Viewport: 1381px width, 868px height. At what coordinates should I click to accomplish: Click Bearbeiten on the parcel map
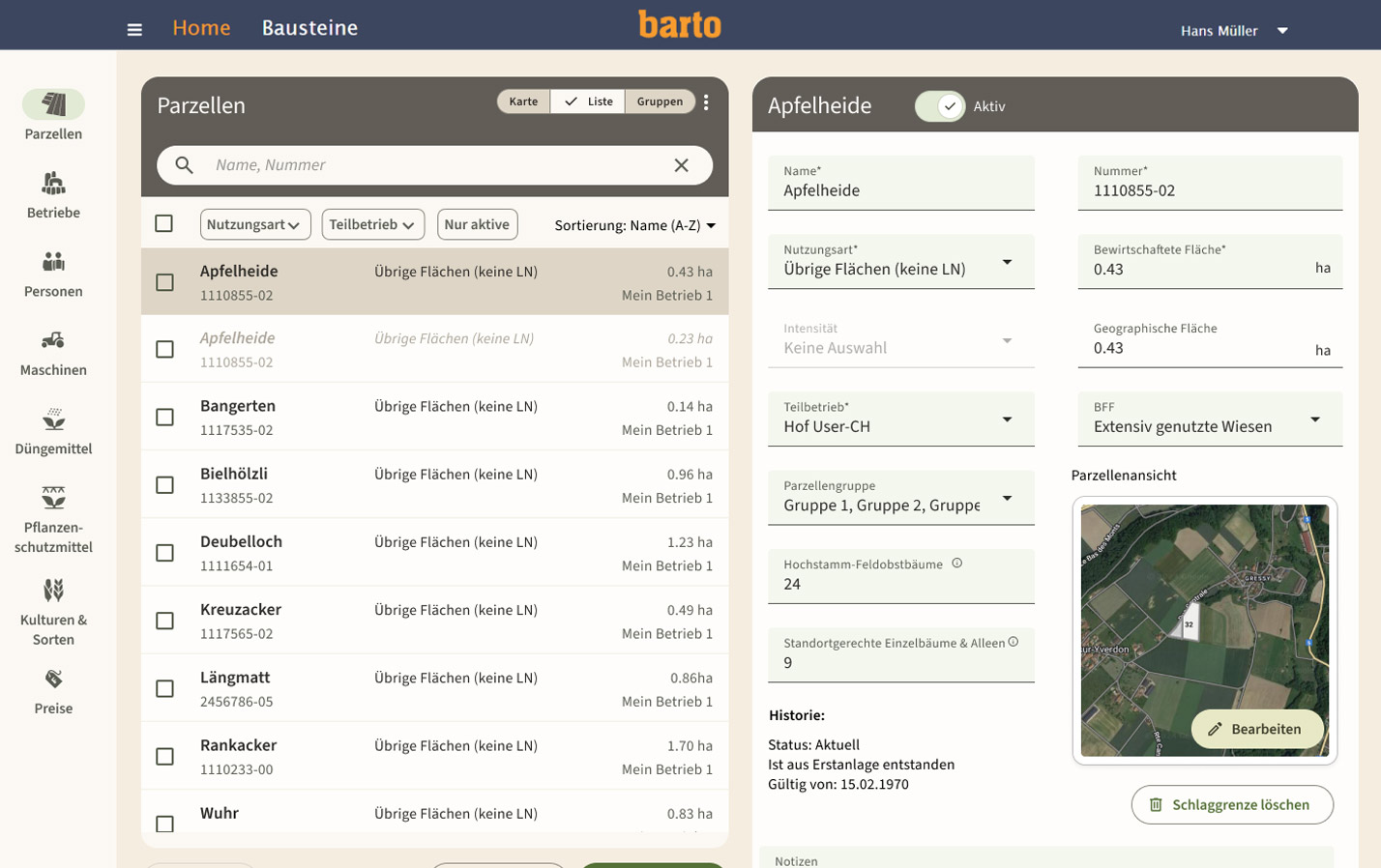tap(1255, 729)
